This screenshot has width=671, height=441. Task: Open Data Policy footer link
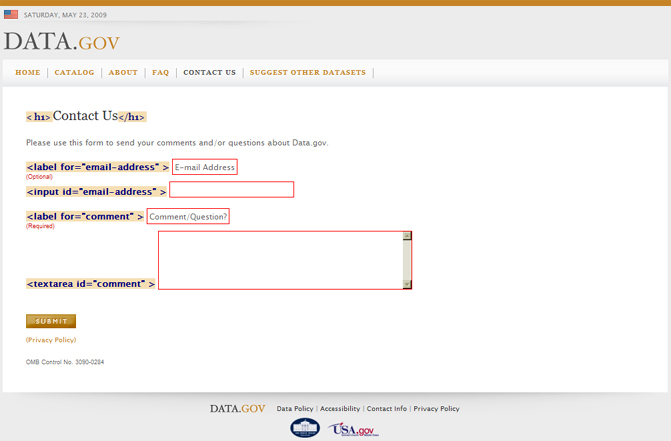[x=295, y=408]
